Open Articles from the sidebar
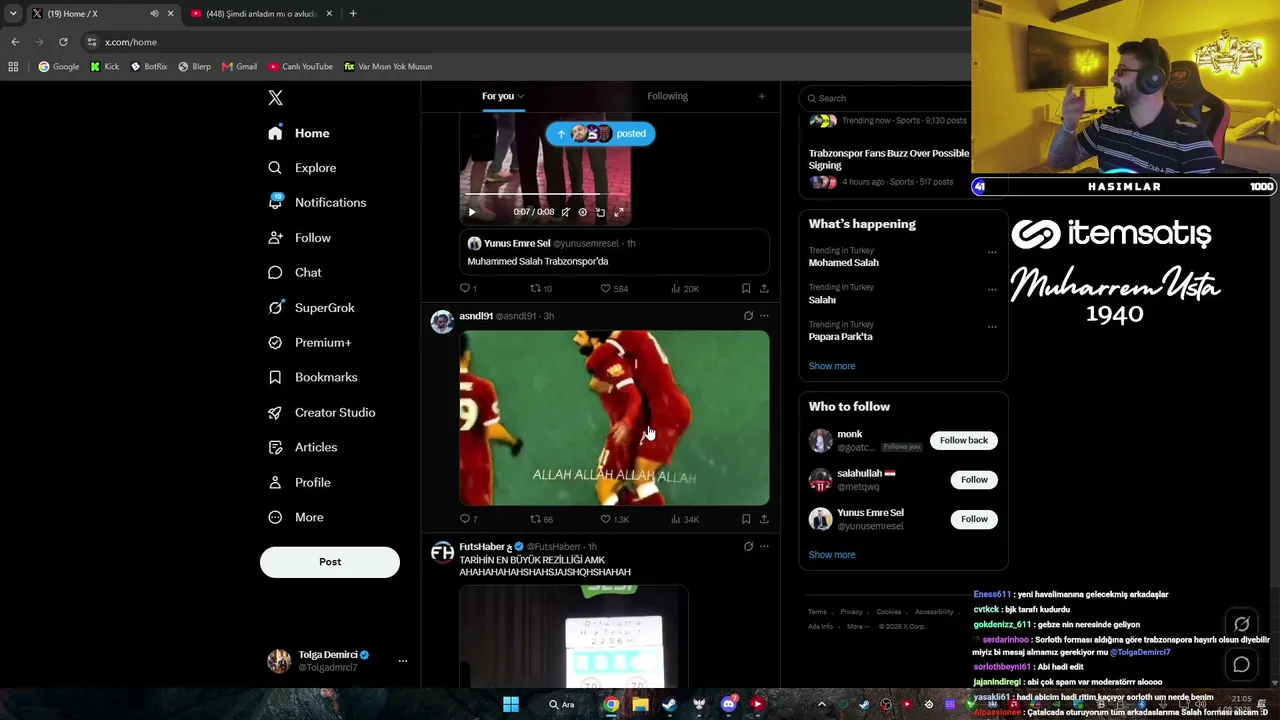This screenshot has height=720, width=1280. coord(302,447)
